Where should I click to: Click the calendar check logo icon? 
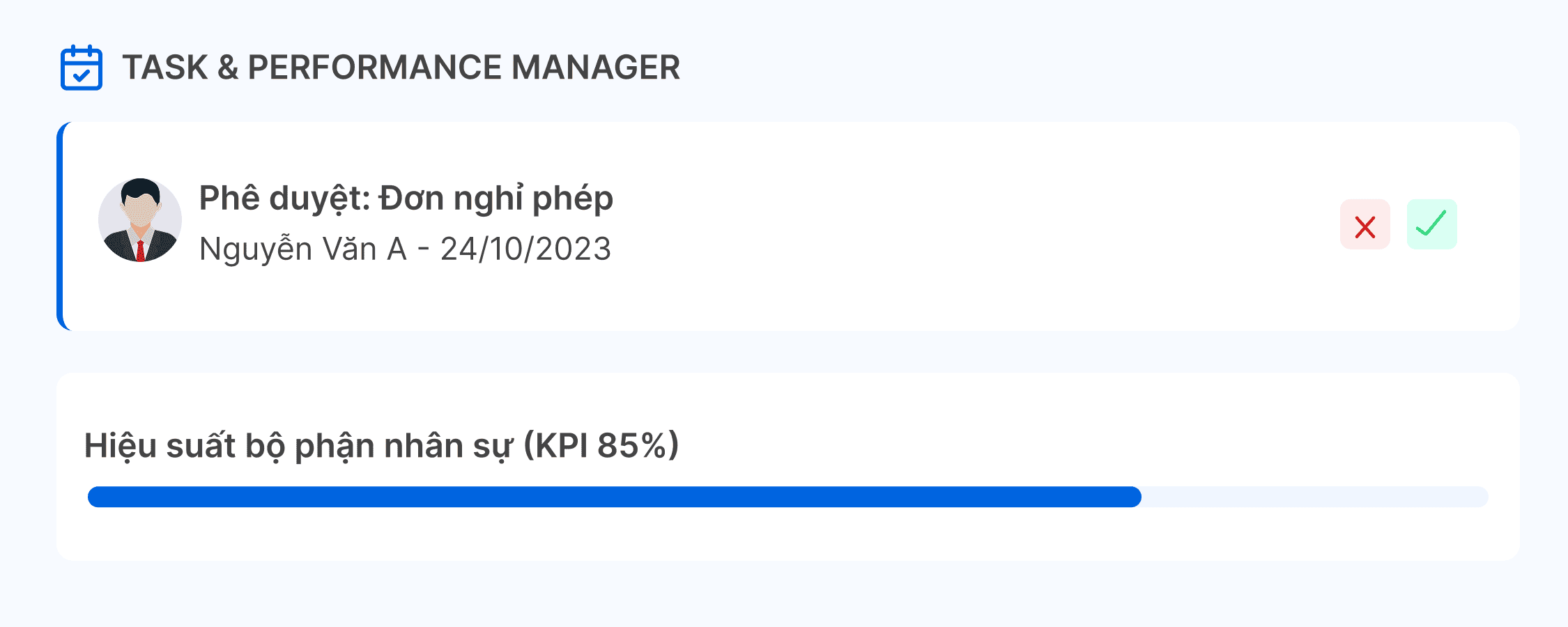point(82,68)
